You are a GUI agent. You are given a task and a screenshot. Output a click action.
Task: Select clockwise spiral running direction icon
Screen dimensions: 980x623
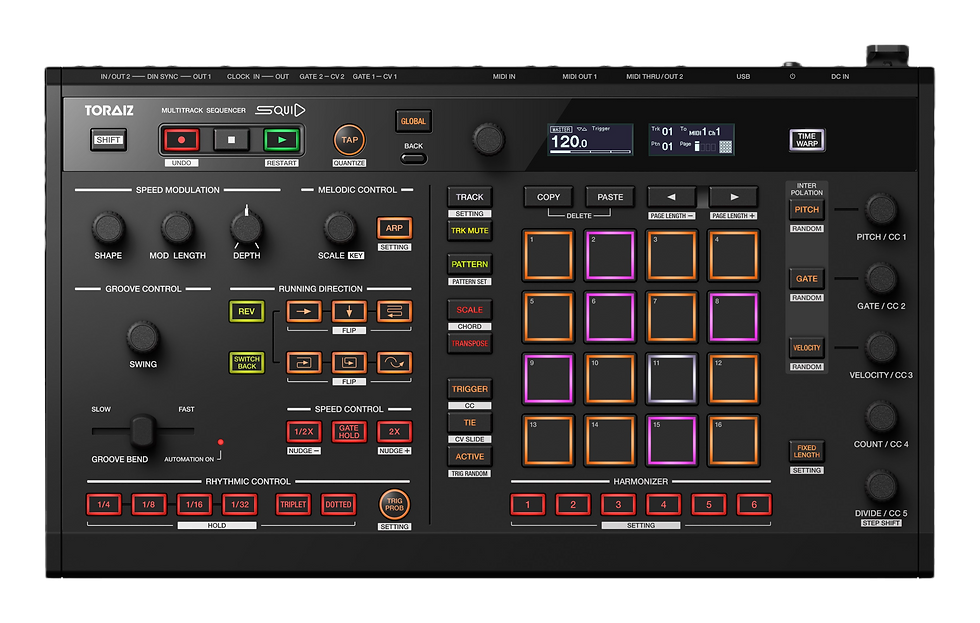[x=304, y=362]
